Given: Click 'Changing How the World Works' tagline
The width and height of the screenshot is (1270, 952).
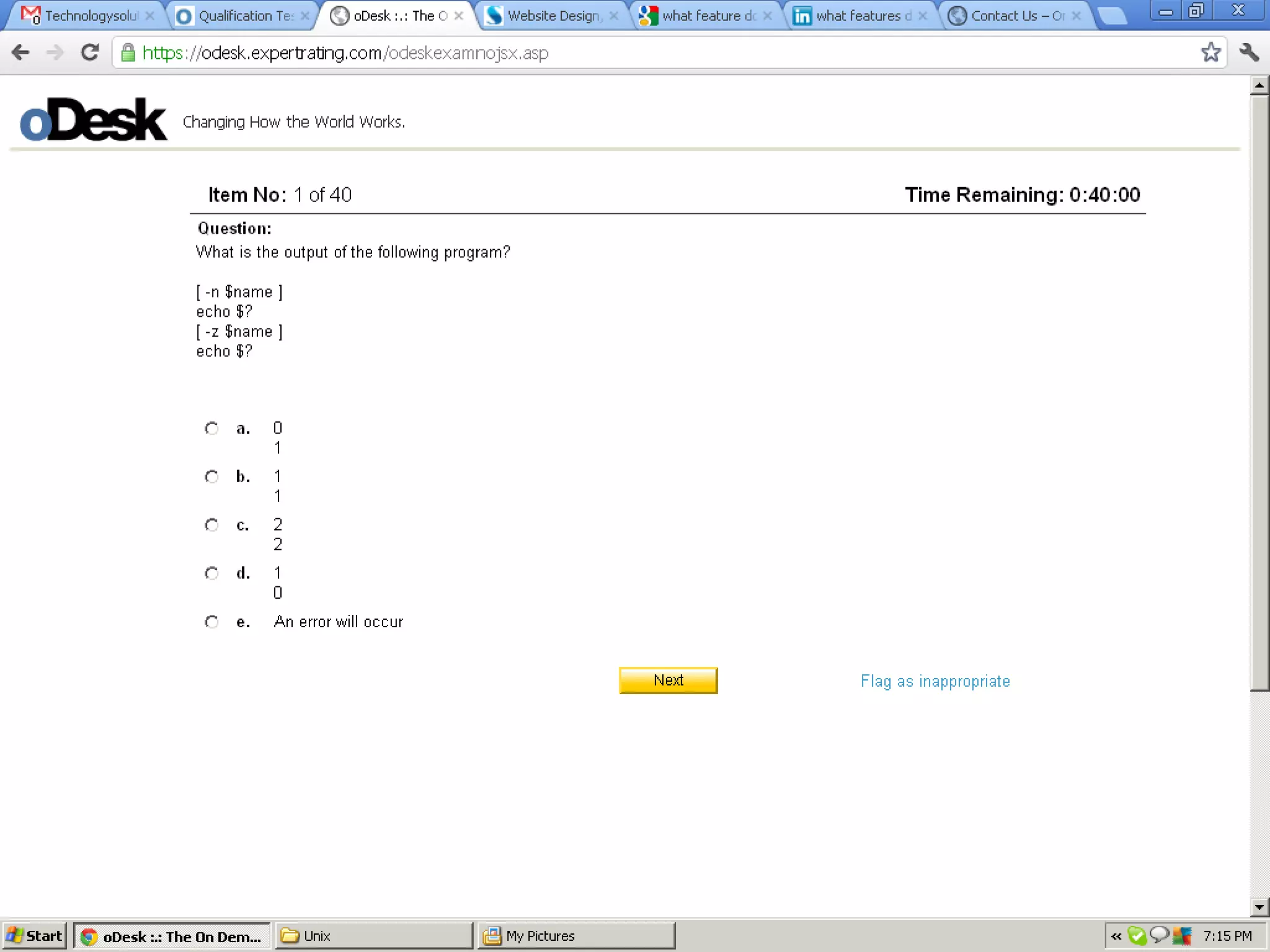Looking at the screenshot, I should 294,122.
